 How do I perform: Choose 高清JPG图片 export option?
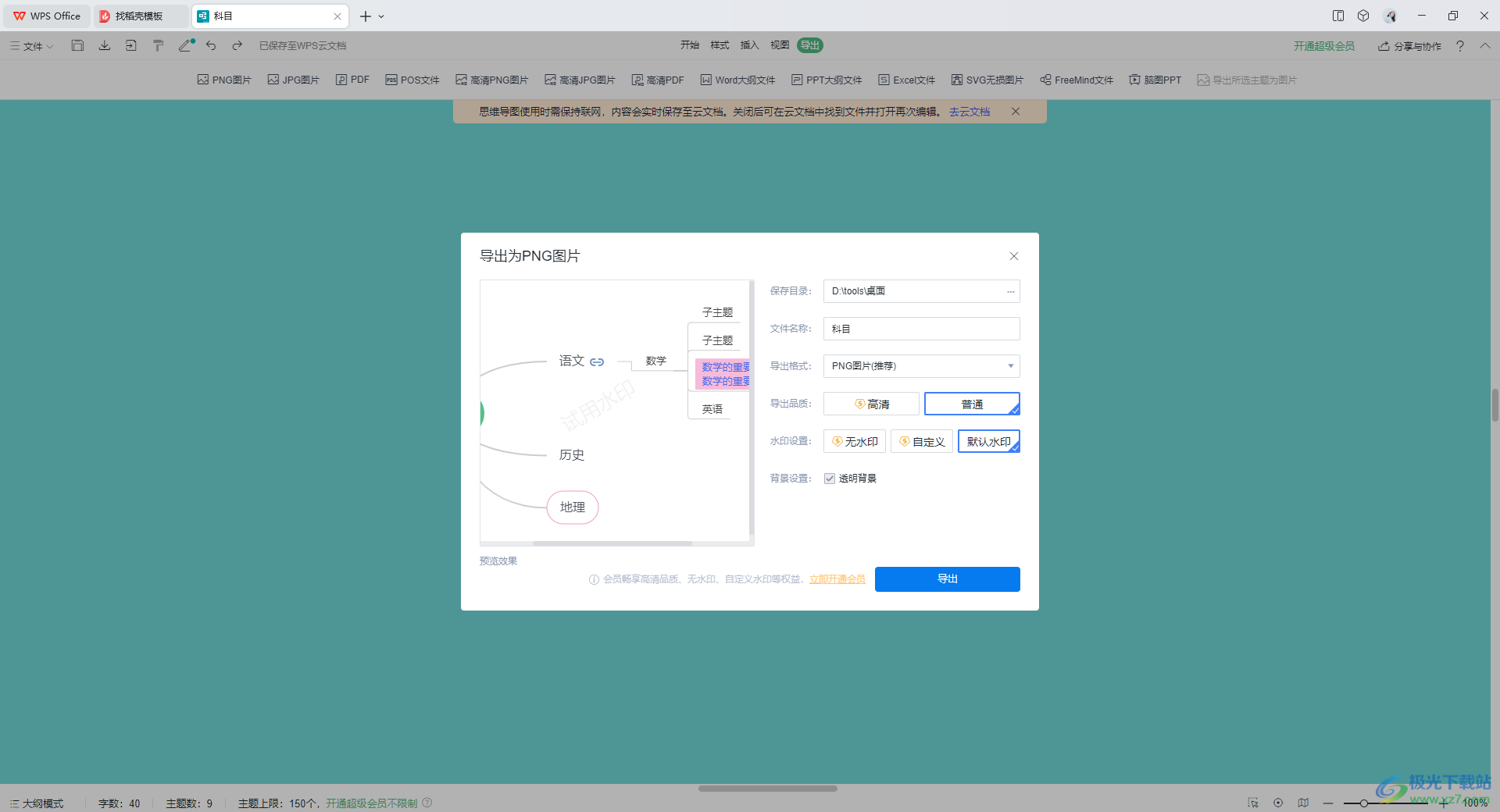[580, 80]
